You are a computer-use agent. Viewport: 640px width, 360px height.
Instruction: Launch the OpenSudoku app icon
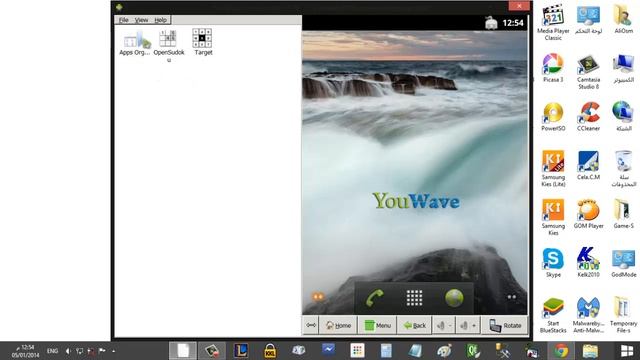click(169, 45)
